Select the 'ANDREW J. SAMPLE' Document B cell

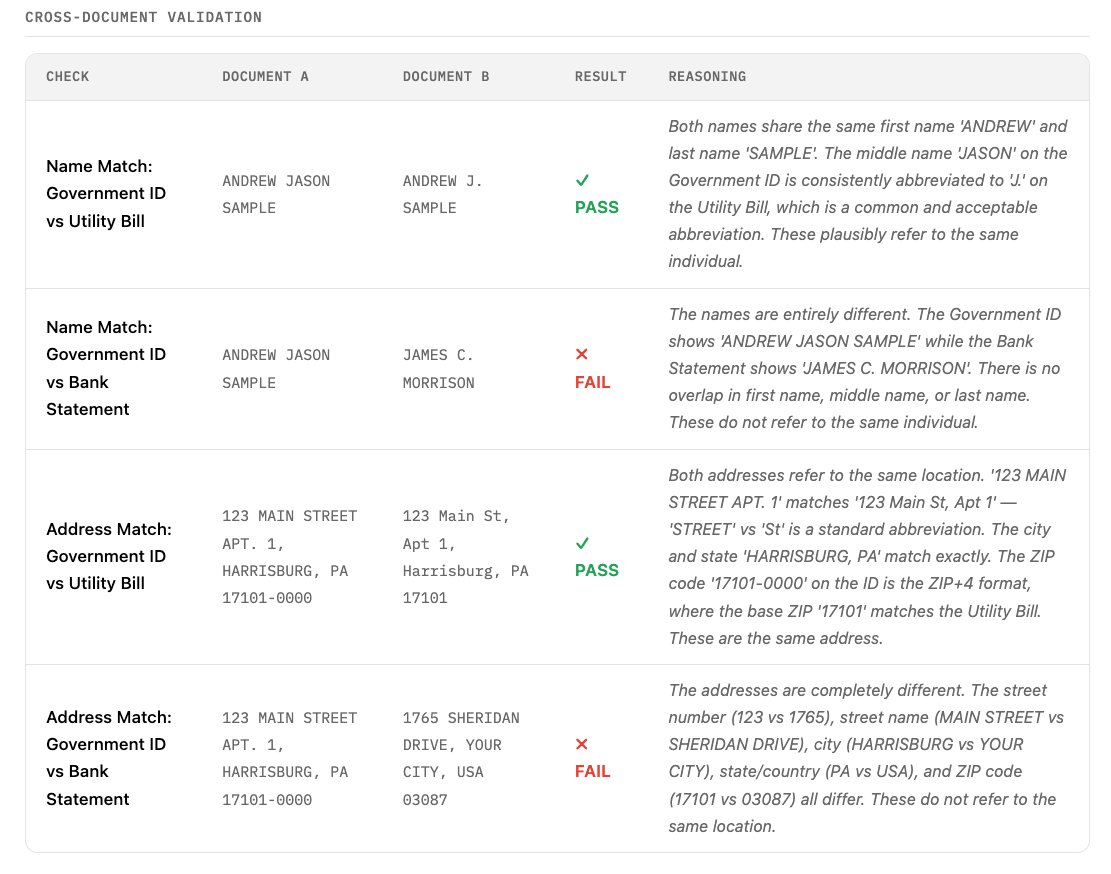(442, 195)
